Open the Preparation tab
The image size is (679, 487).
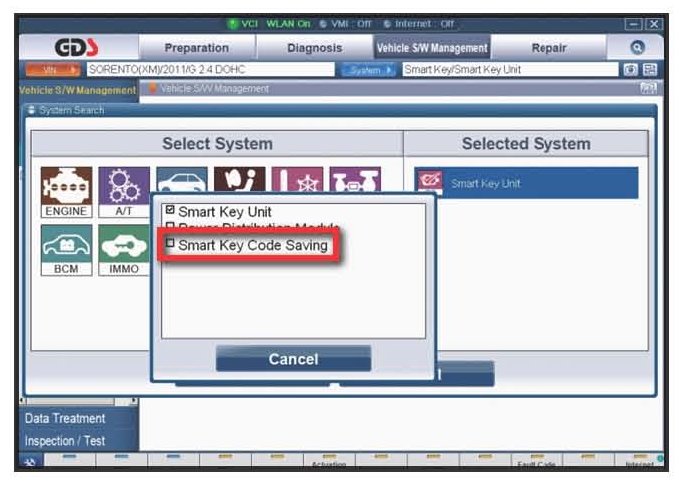point(196,48)
